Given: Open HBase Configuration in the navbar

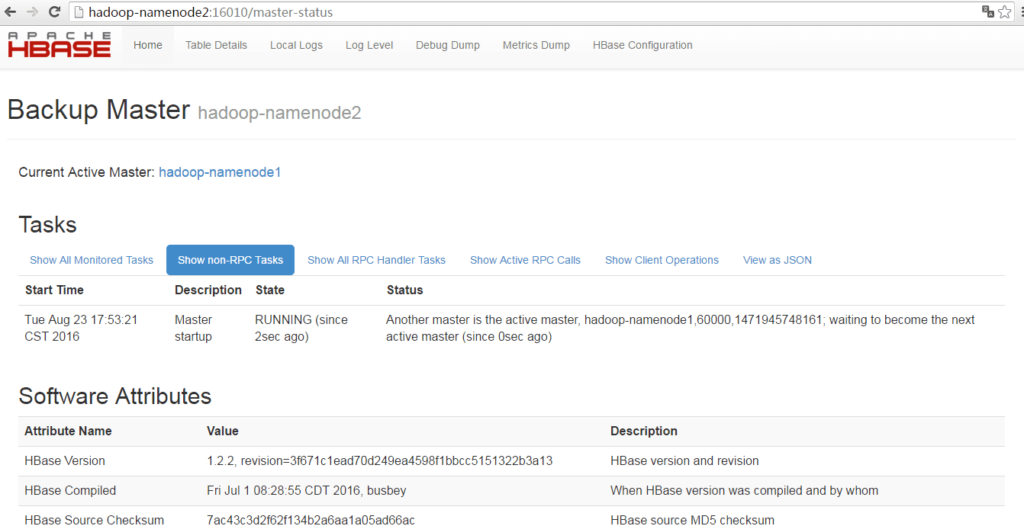Looking at the screenshot, I should tap(642, 45).
